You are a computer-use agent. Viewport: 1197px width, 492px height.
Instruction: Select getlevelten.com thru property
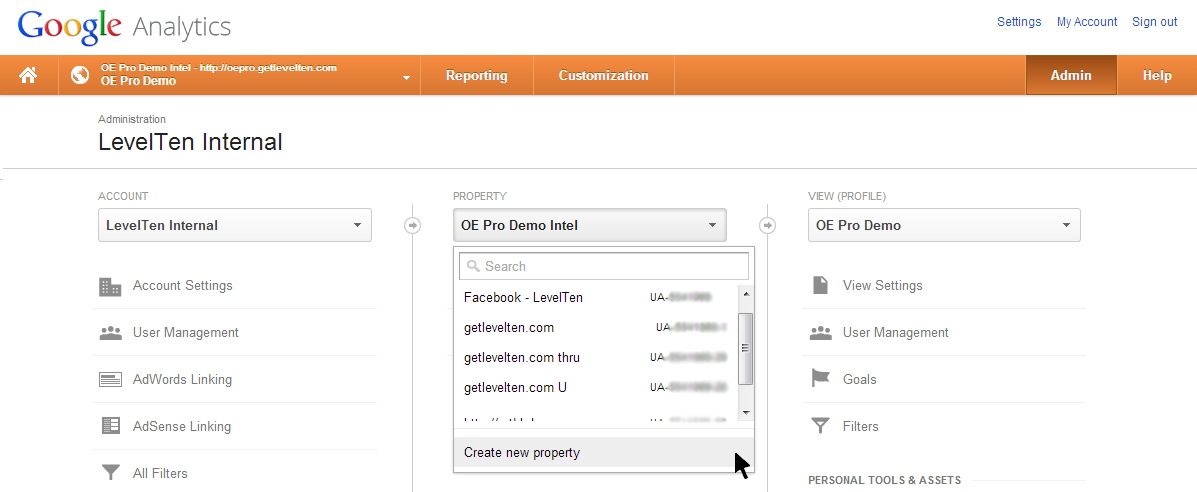coord(596,358)
